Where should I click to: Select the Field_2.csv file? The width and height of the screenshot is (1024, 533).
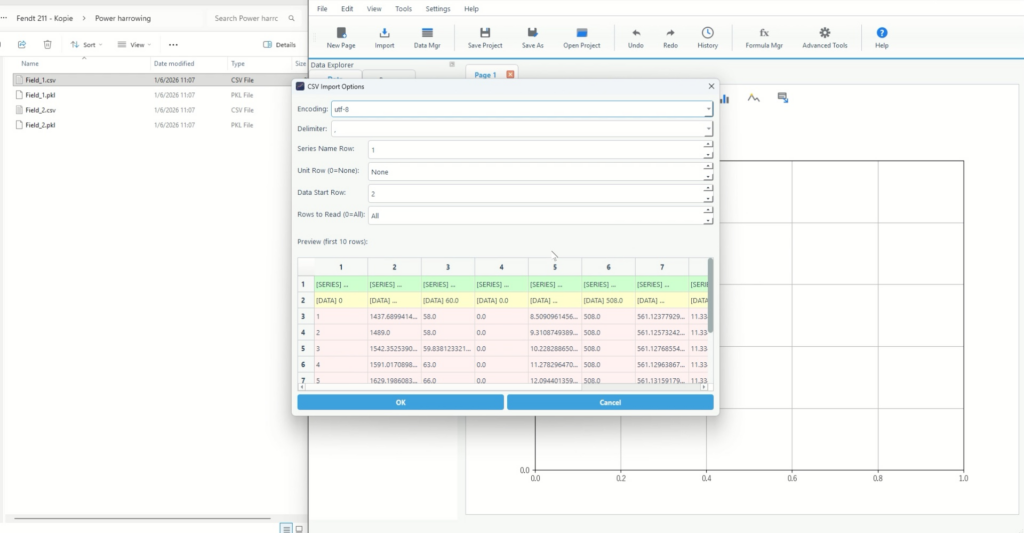click(x=41, y=110)
